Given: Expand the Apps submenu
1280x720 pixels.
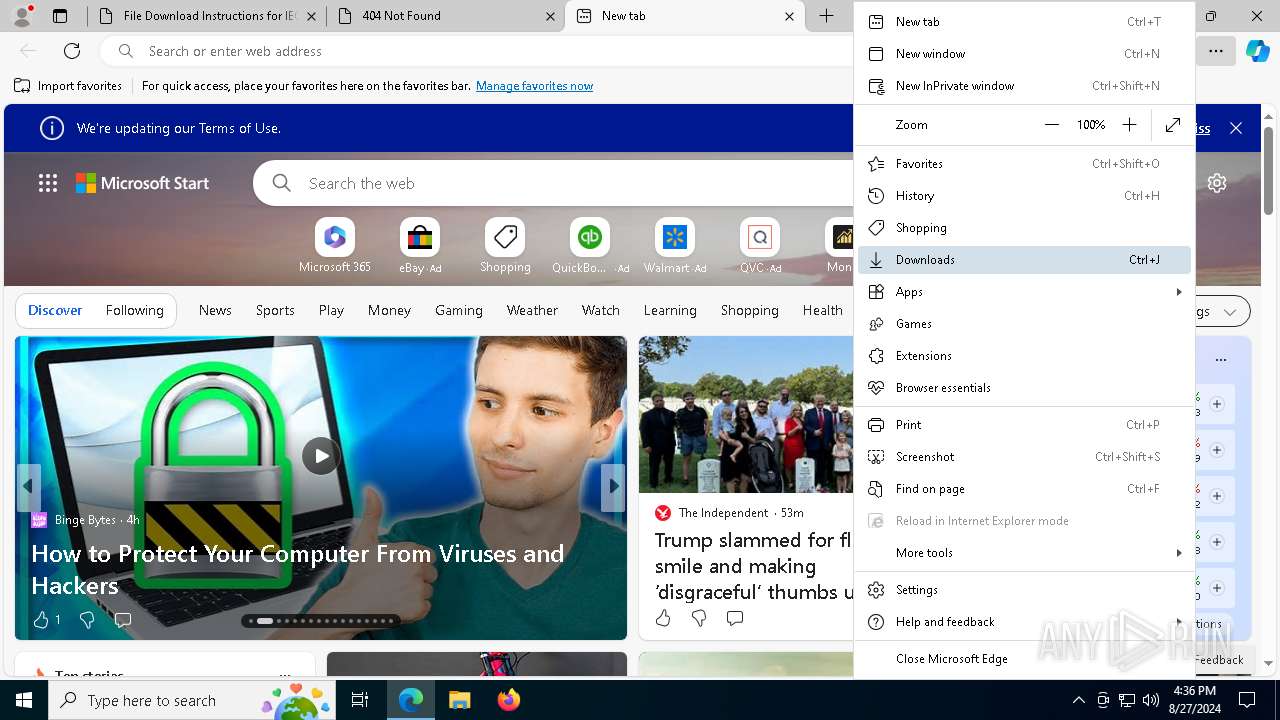Looking at the screenshot, I should click(x=1024, y=292).
